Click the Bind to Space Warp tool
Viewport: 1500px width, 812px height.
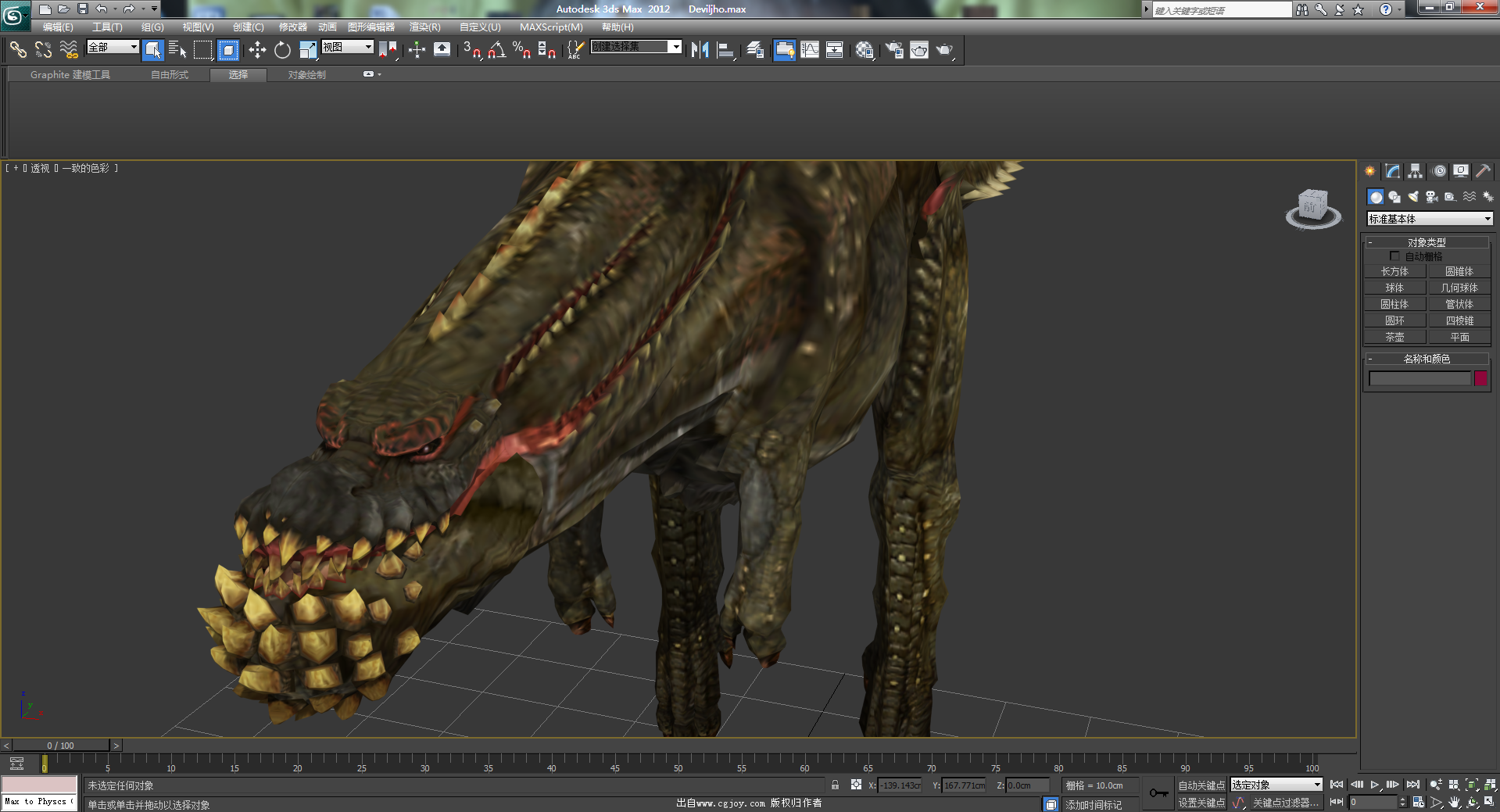pos(69,50)
